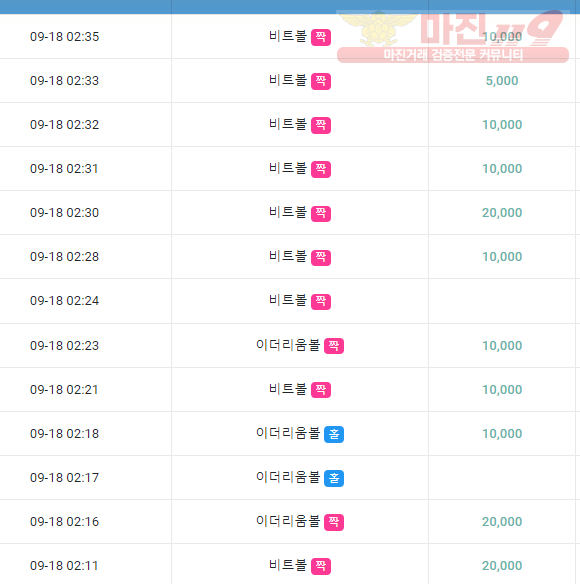Screen dimensions: 580x584
Task: Click the blue table header bar
Action: pyautogui.click(x=290, y=7)
